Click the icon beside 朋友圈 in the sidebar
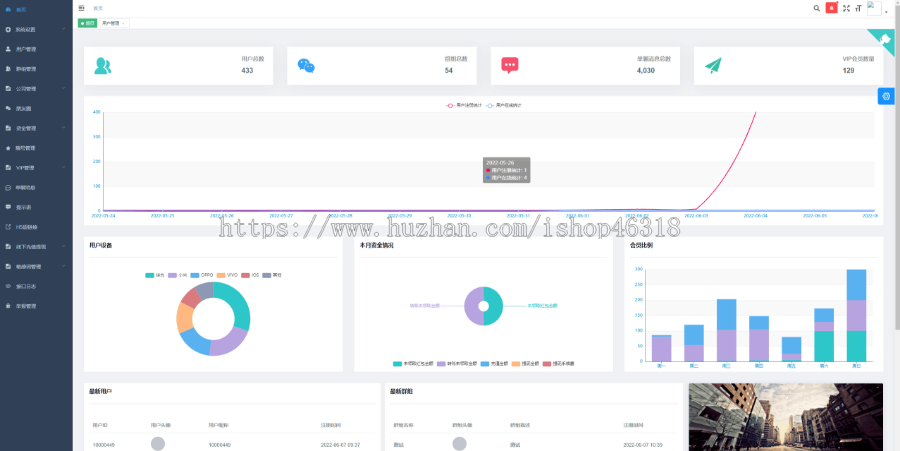The height and width of the screenshot is (451, 900). point(8,108)
